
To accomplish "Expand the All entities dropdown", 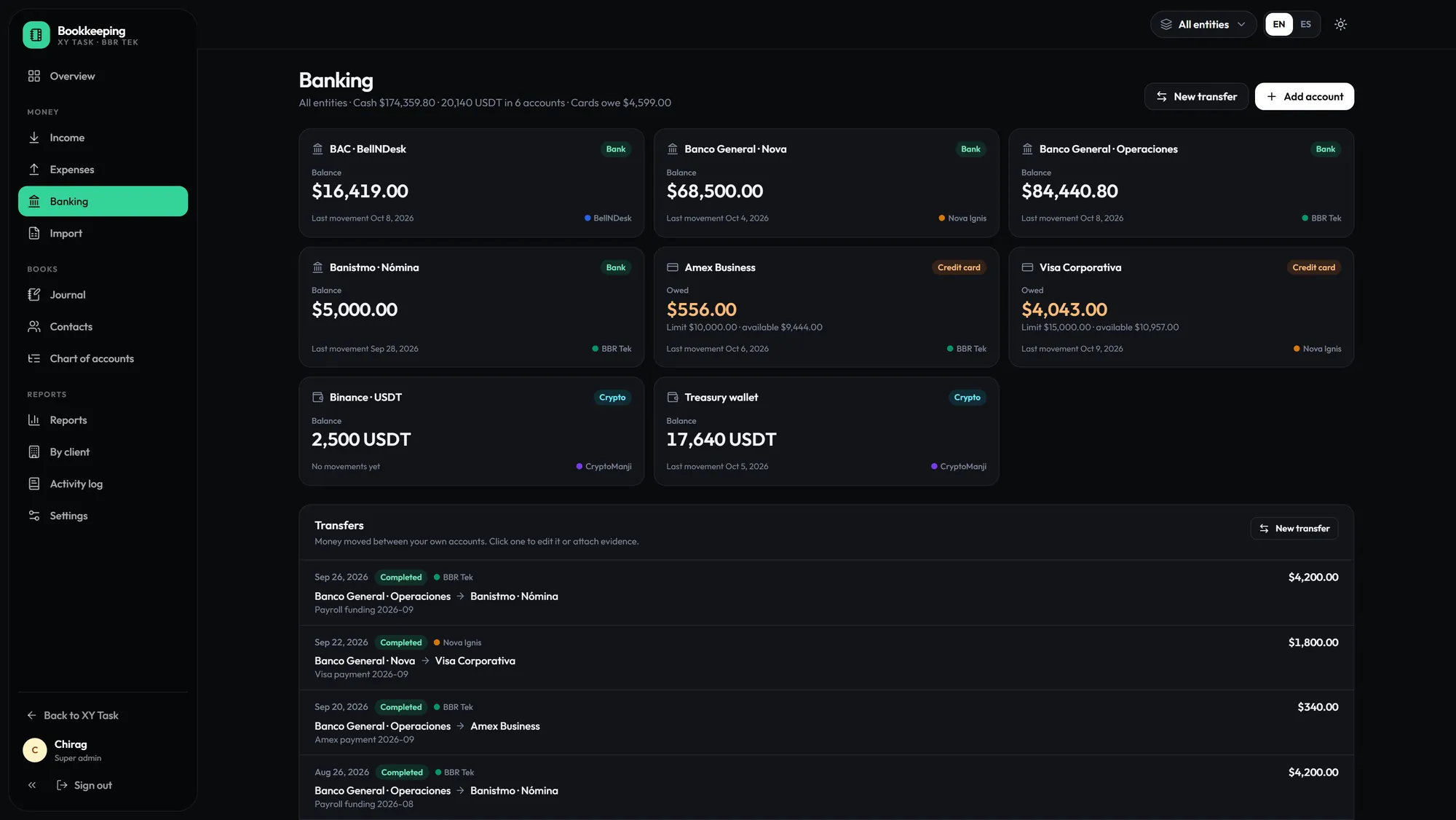I will click(x=1203, y=25).
